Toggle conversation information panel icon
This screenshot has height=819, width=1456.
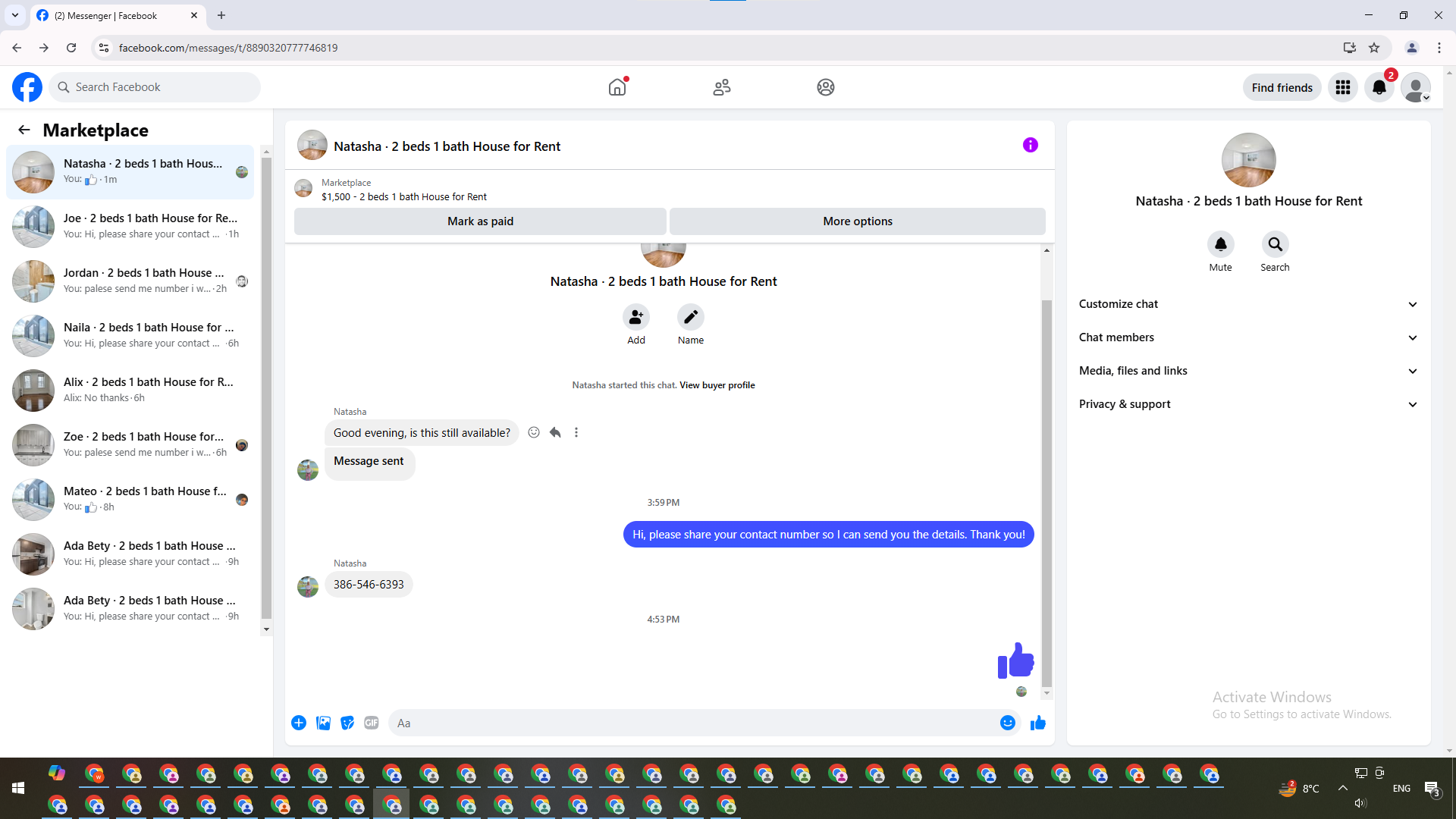point(1030,145)
